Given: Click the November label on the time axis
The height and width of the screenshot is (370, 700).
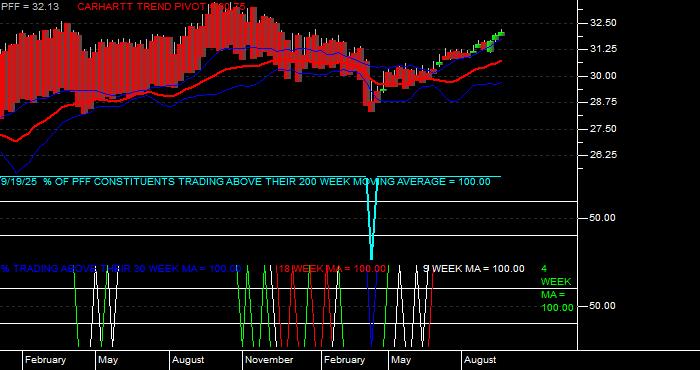Looking at the screenshot, I should click(269, 360).
